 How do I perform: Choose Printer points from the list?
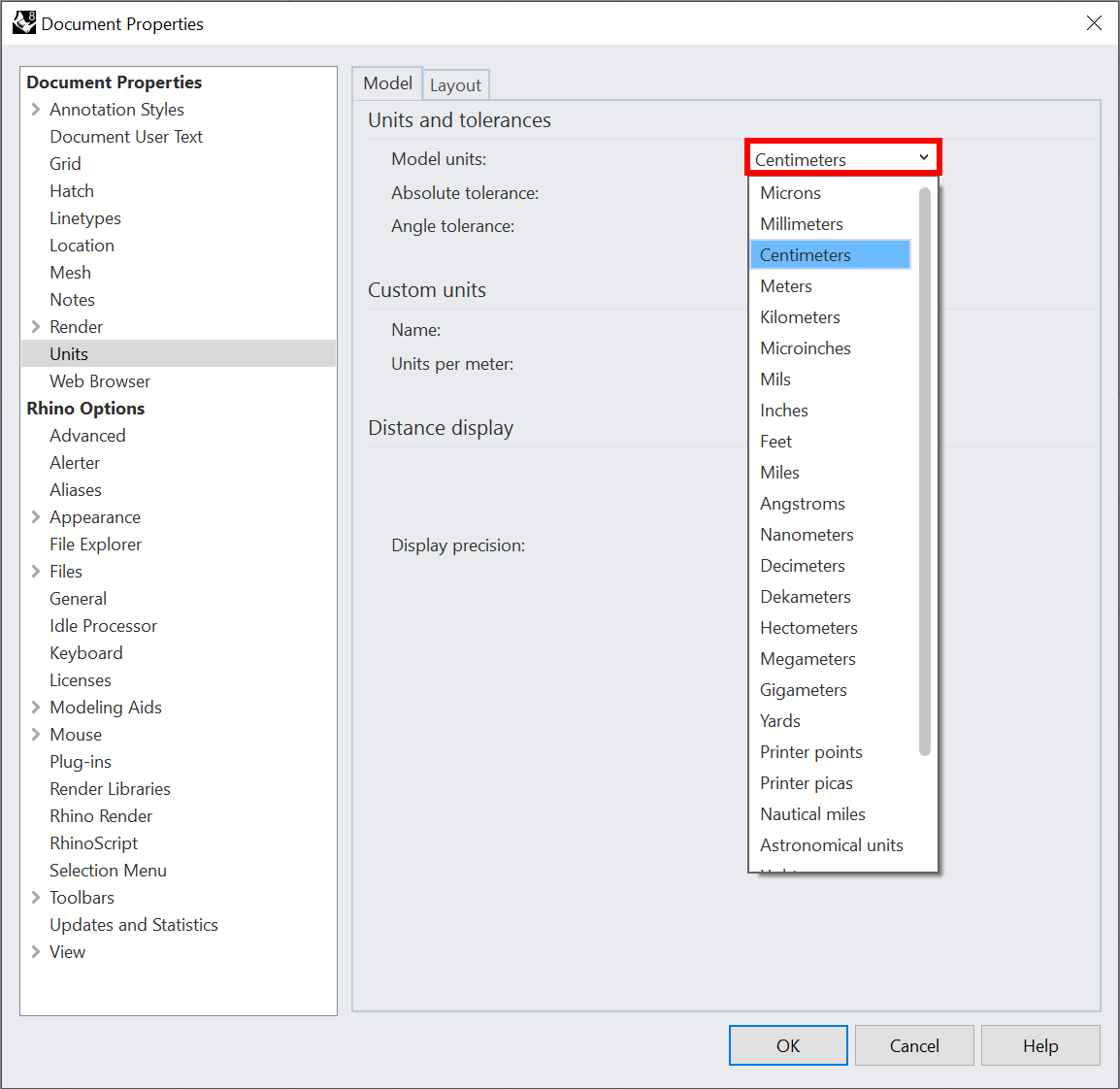point(810,752)
